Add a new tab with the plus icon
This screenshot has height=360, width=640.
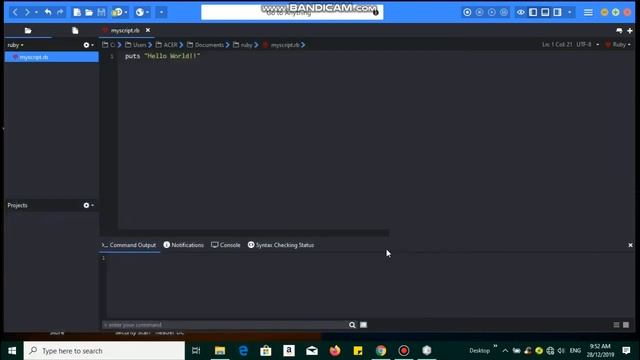[x=630, y=31]
